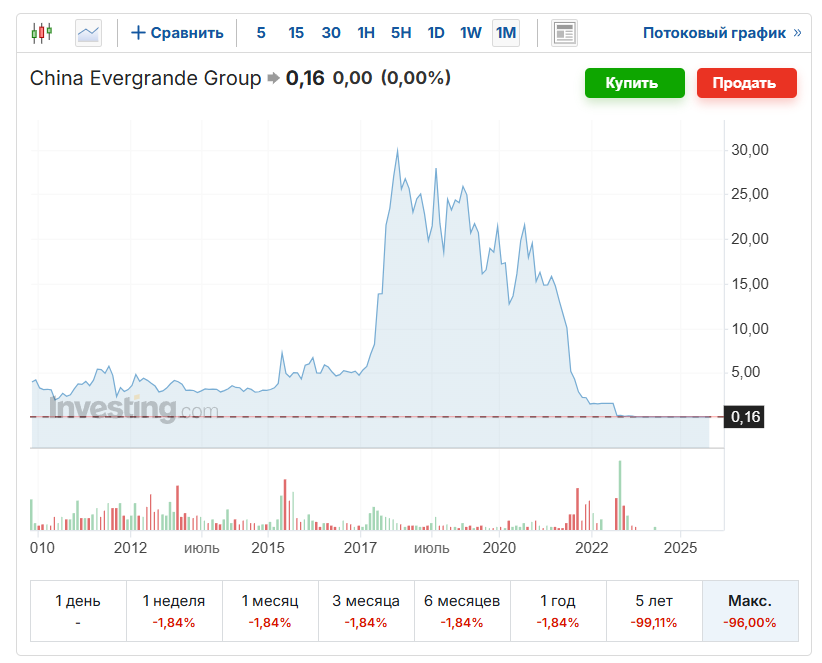Select the 1 месяц range tab
Image resolution: width=822 pixels, height=663 pixels.
point(270,611)
